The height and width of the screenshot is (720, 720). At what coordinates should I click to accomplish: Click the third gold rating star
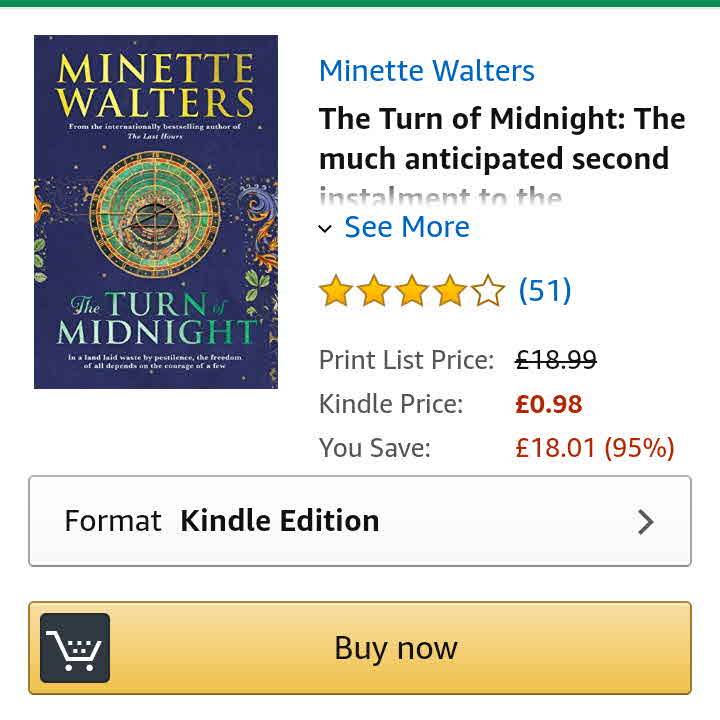(412, 292)
